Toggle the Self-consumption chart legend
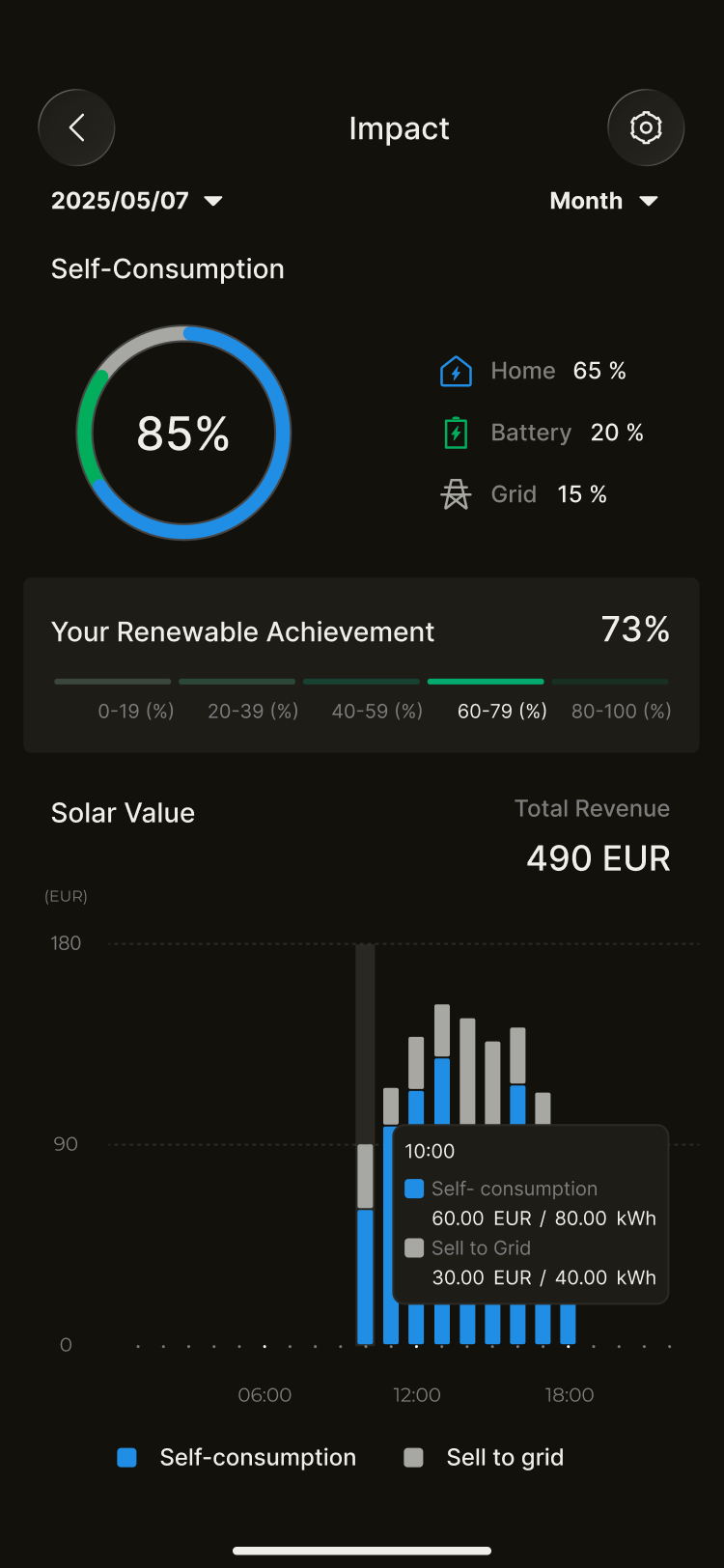 (x=237, y=1457)
